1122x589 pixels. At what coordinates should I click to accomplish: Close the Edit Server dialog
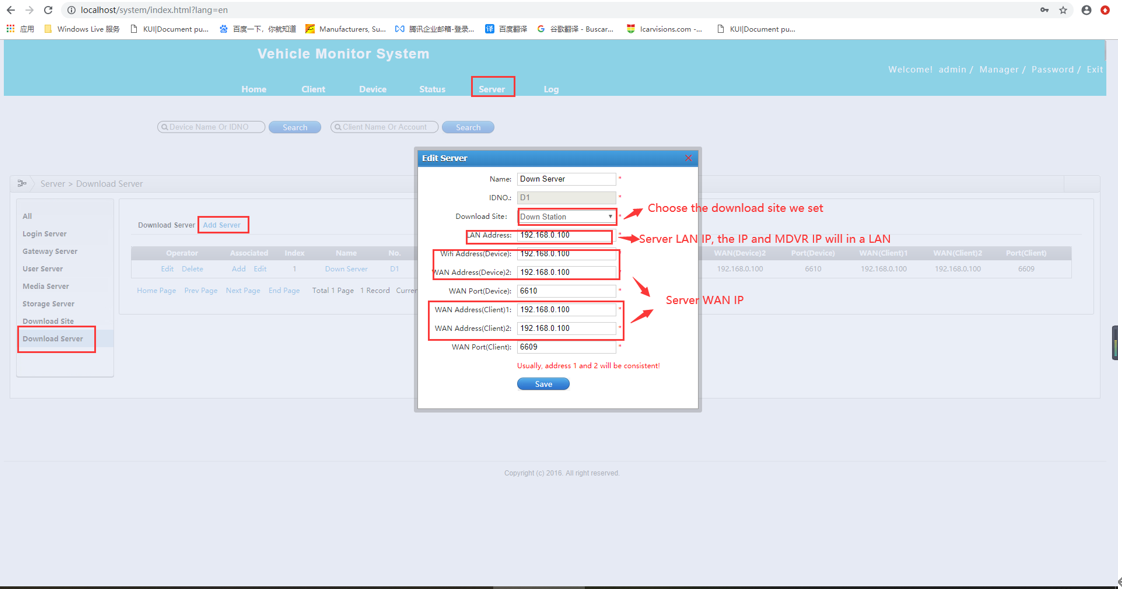(688, 158)
